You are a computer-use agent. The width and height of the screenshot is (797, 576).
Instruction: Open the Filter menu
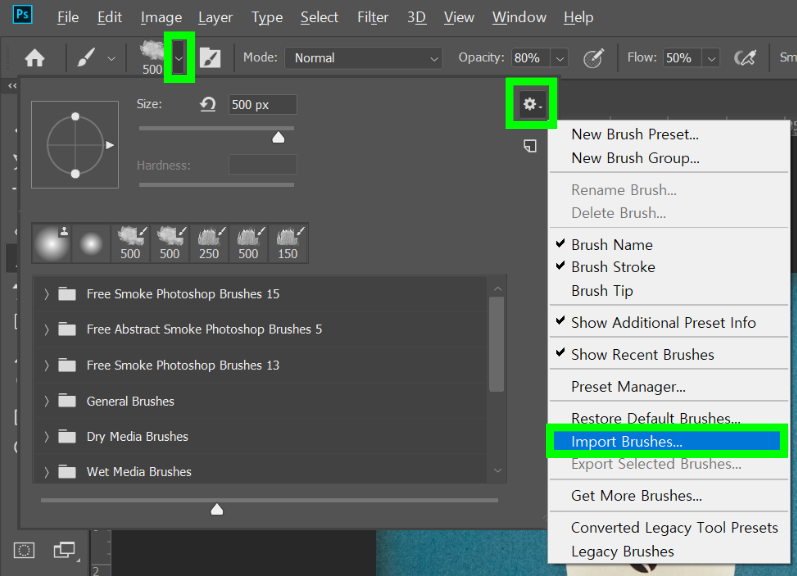click(x=373, y=18)
